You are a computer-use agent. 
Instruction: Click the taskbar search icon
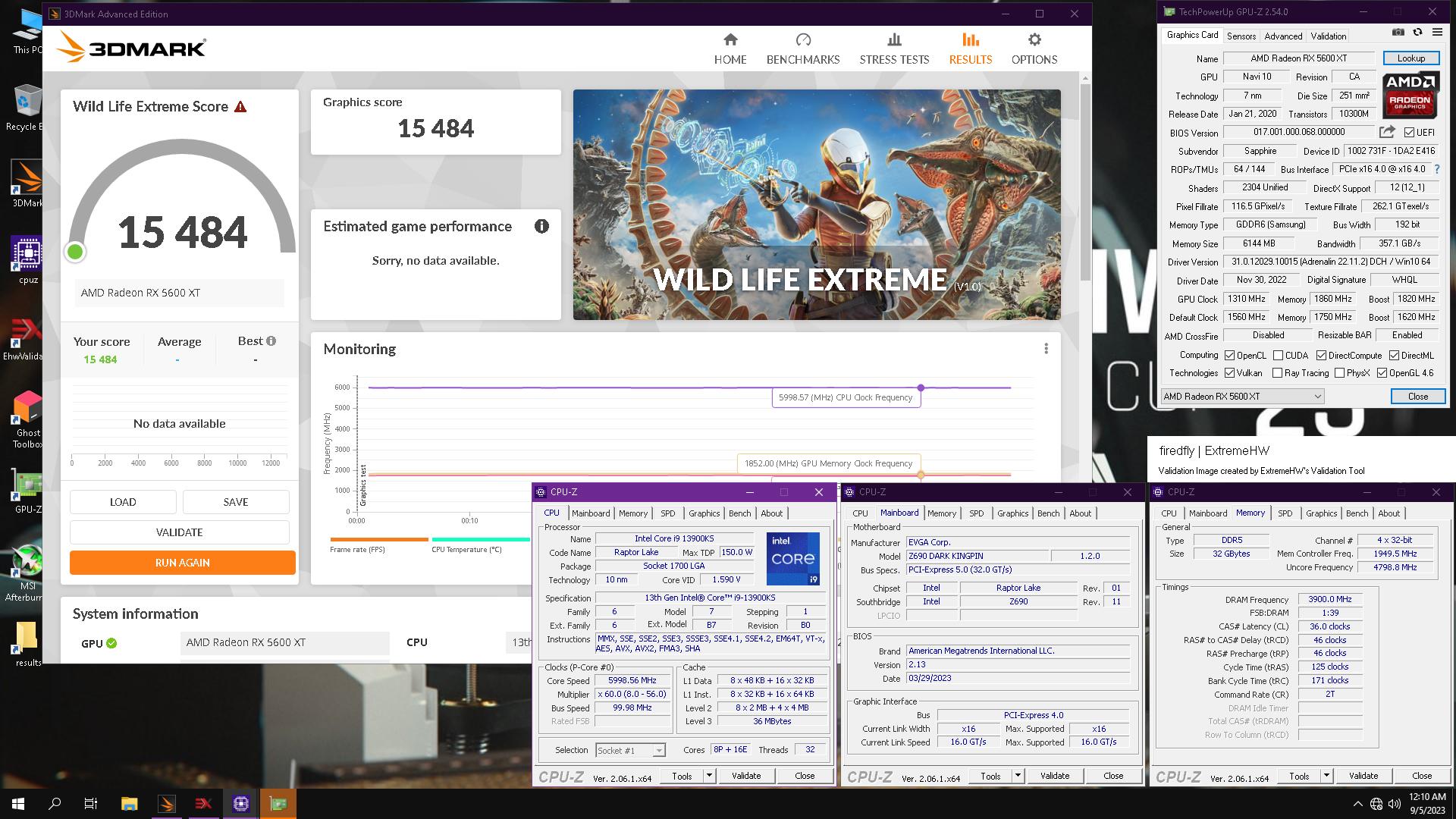(x=55, y=804)
